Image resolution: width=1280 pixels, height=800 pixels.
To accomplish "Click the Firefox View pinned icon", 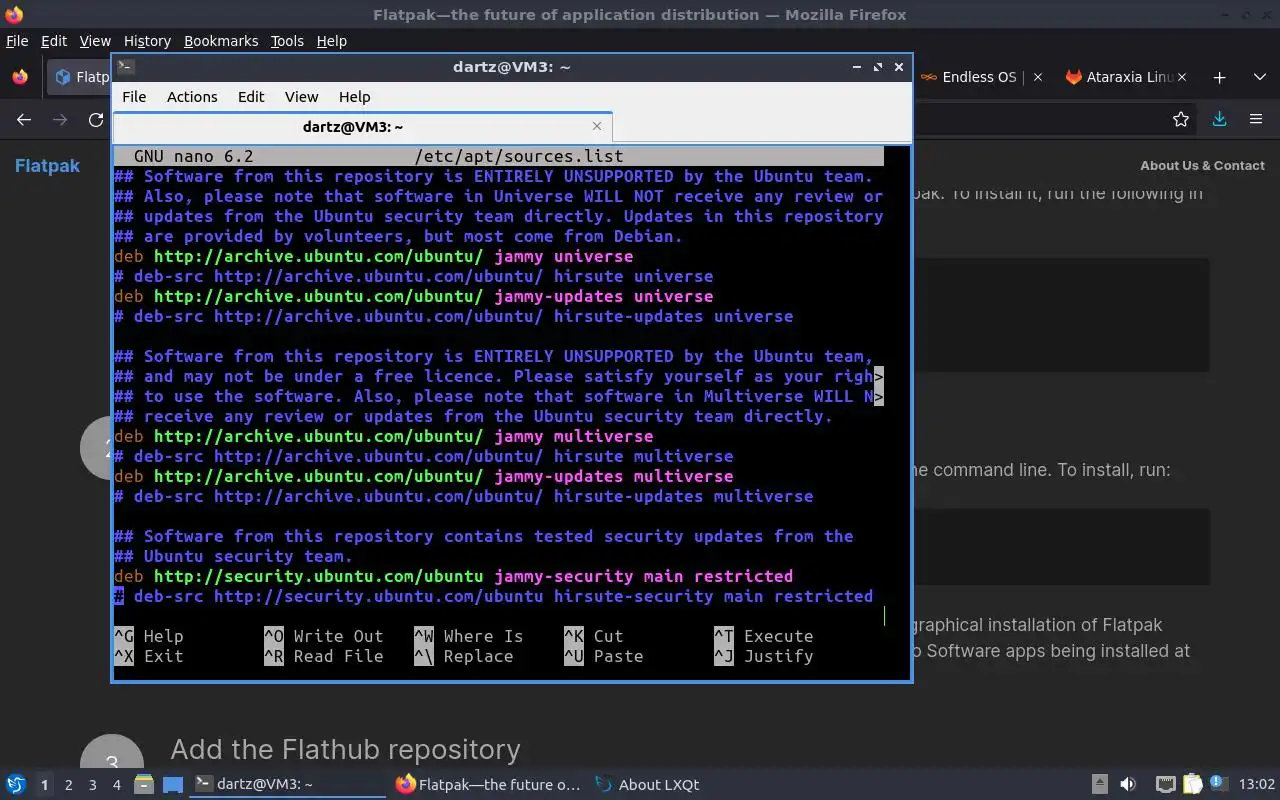I will [x=20, y=77].
